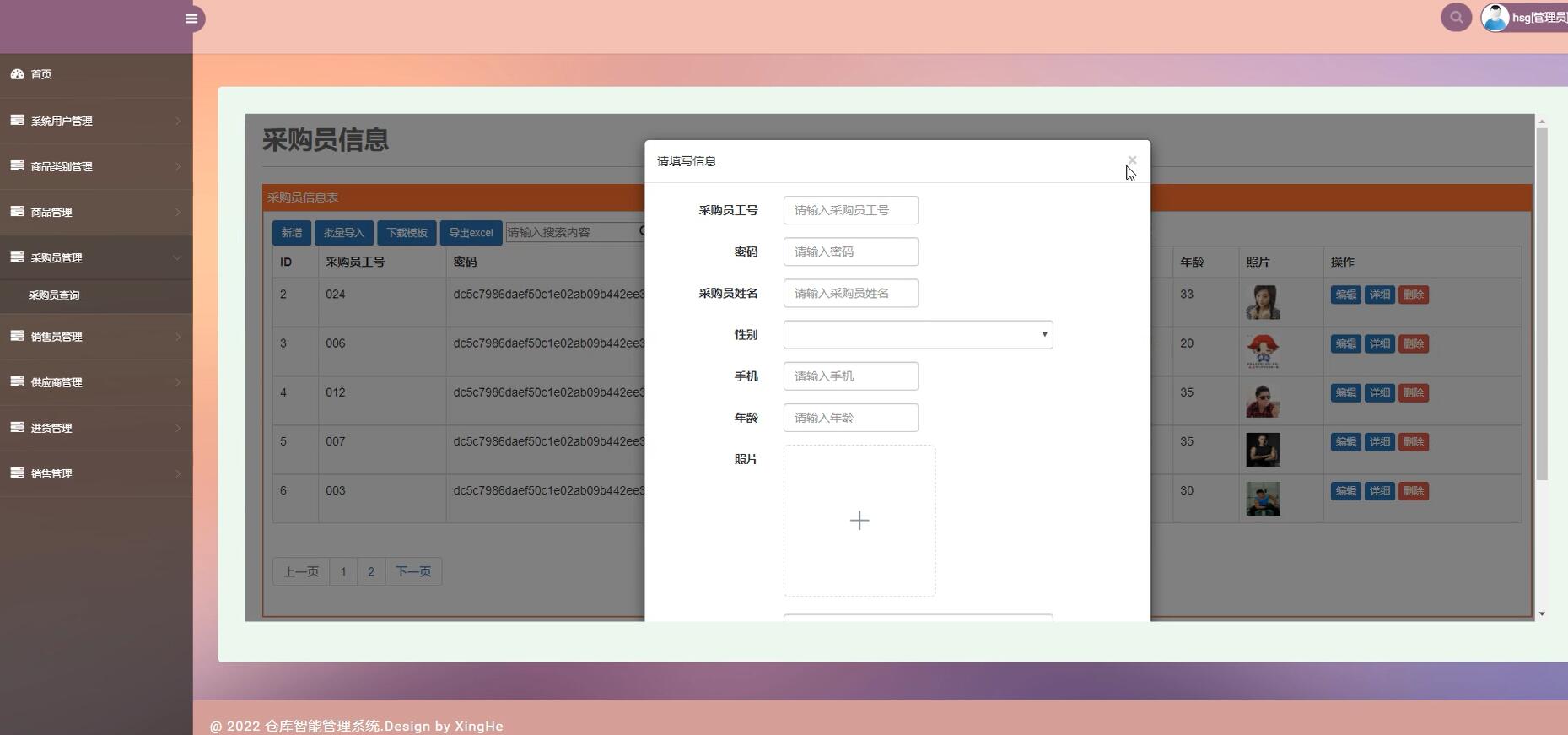
Task: Open the hsg admin user avatar
Action: pyautogui.click(x=1495, y=18)
